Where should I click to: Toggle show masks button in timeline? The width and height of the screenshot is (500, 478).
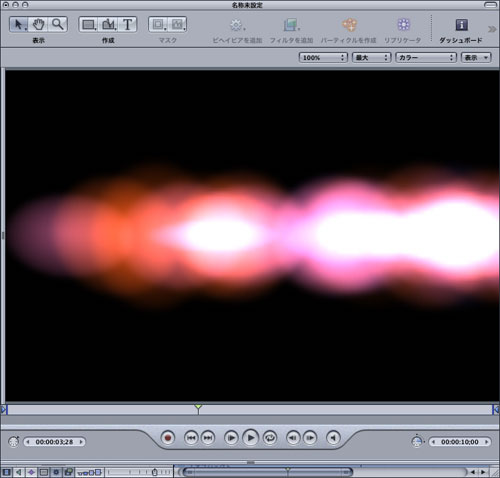point(44,472)
